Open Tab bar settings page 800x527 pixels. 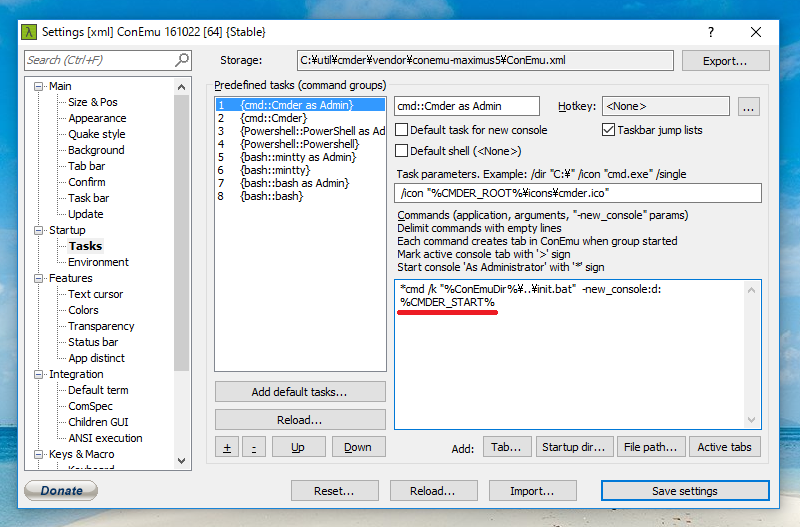[87, 166]
